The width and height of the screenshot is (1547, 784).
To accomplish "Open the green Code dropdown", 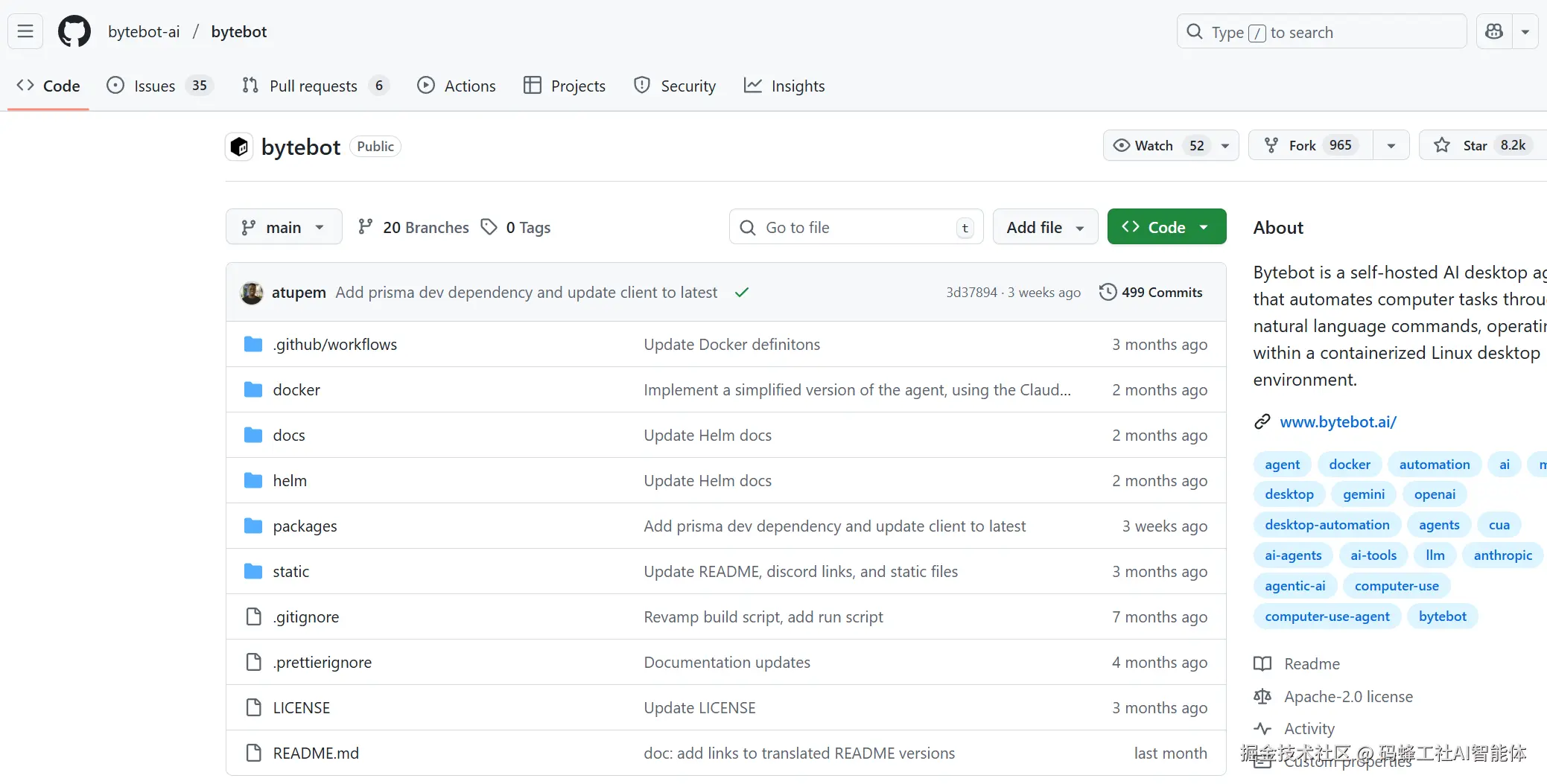I will [x=1166, y=227].
